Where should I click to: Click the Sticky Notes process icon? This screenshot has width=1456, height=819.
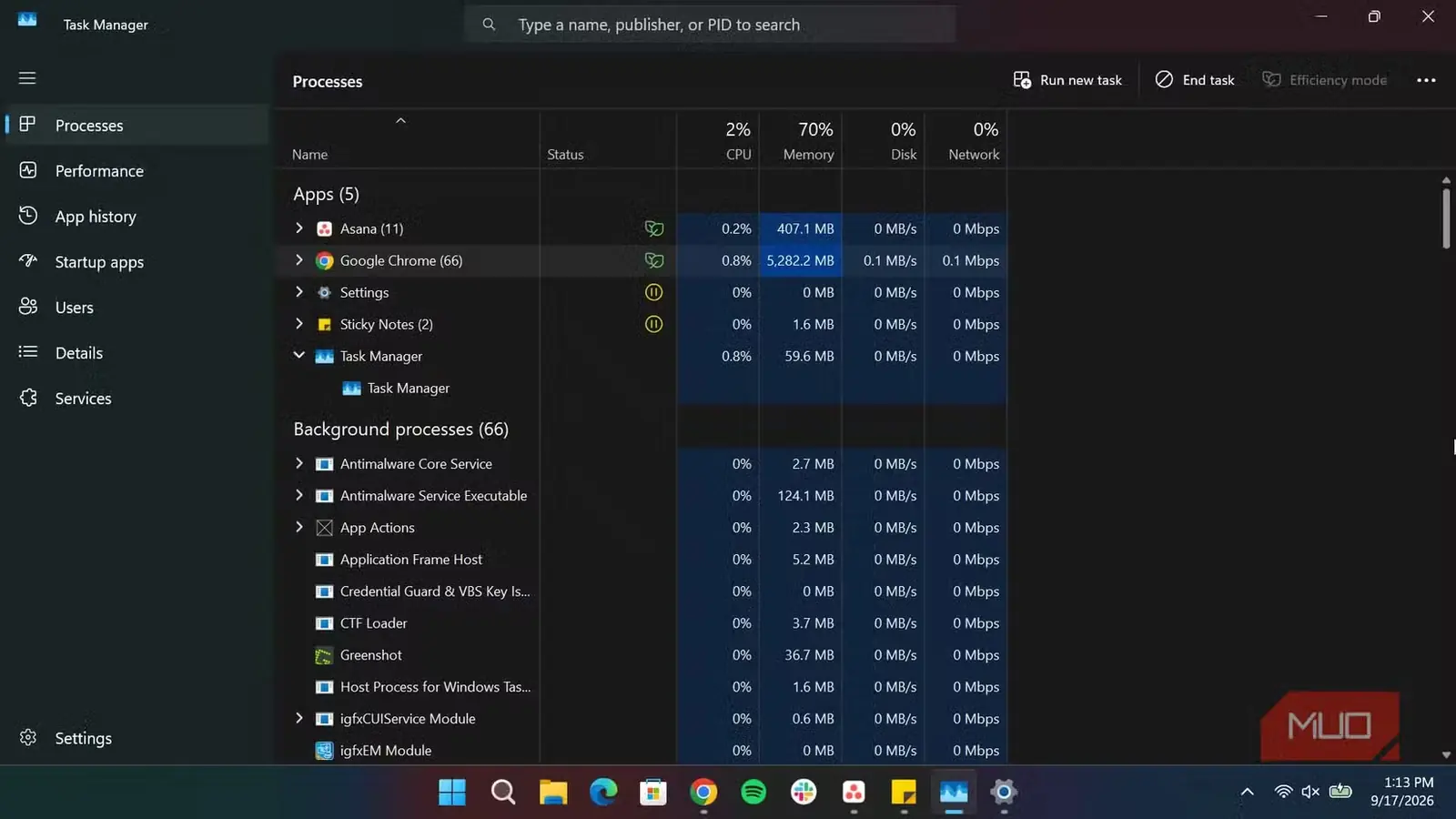click(x=324, y=324)
